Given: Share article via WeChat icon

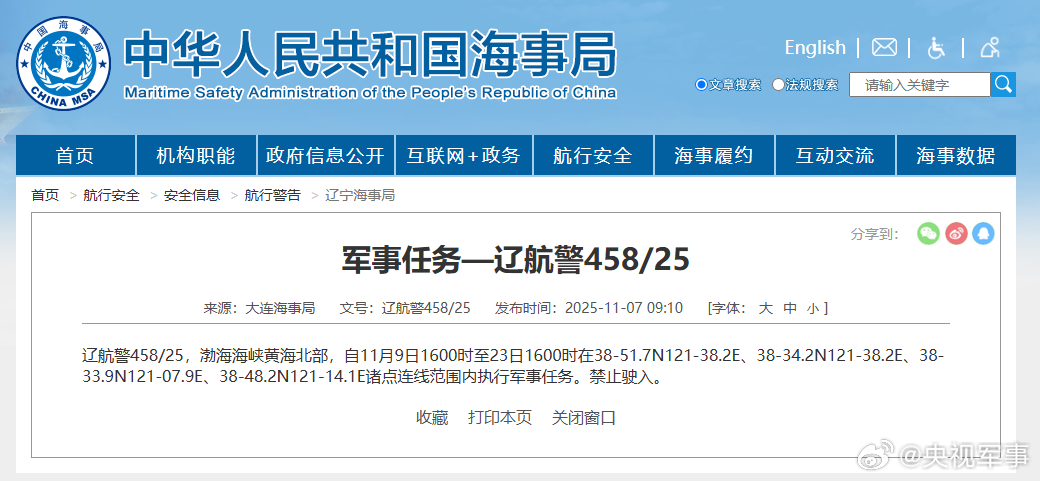Looking at the screenshot, I should click(x=929, y=233).
